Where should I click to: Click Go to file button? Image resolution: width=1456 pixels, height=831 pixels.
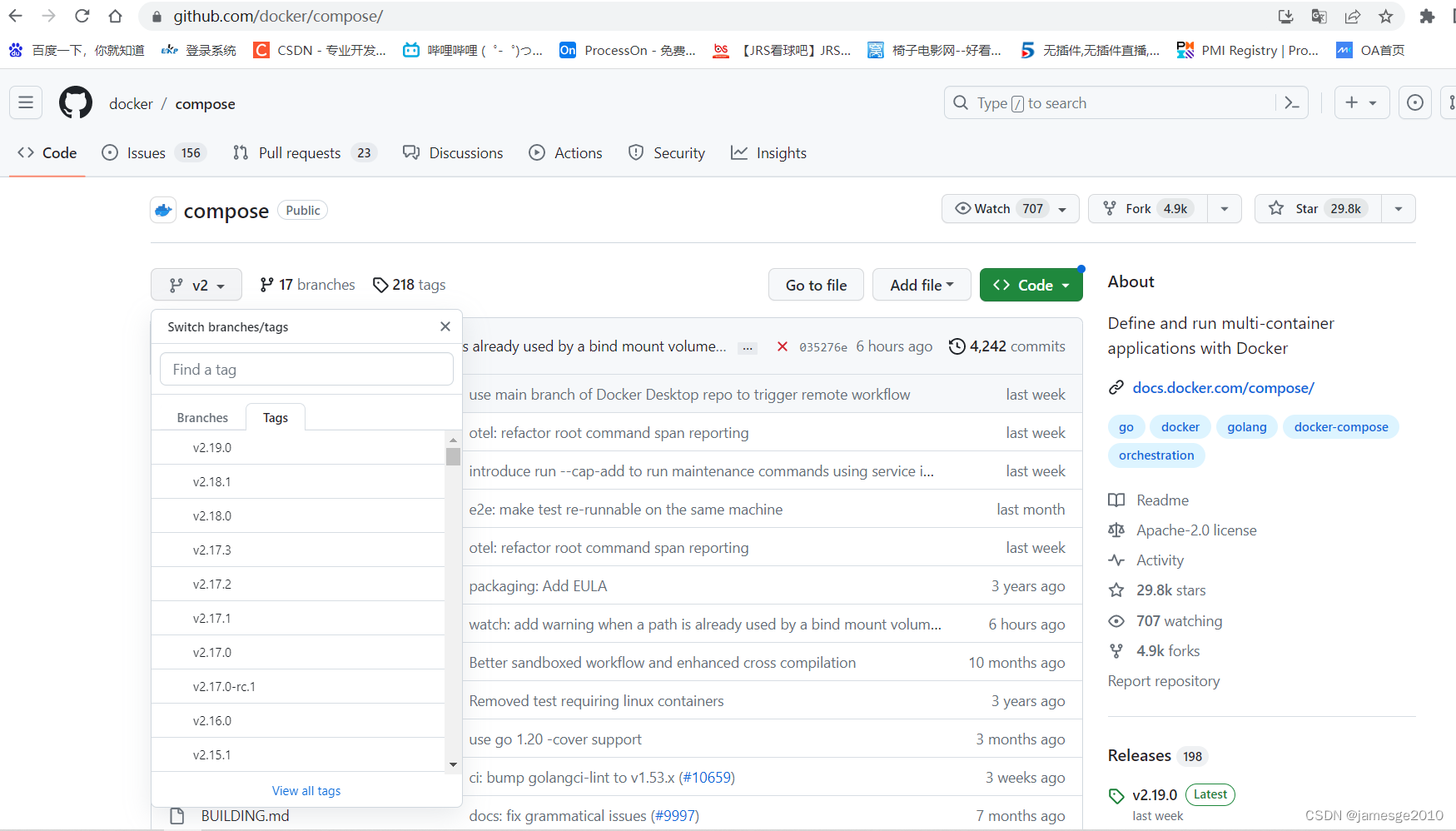[x=816, y=285]
